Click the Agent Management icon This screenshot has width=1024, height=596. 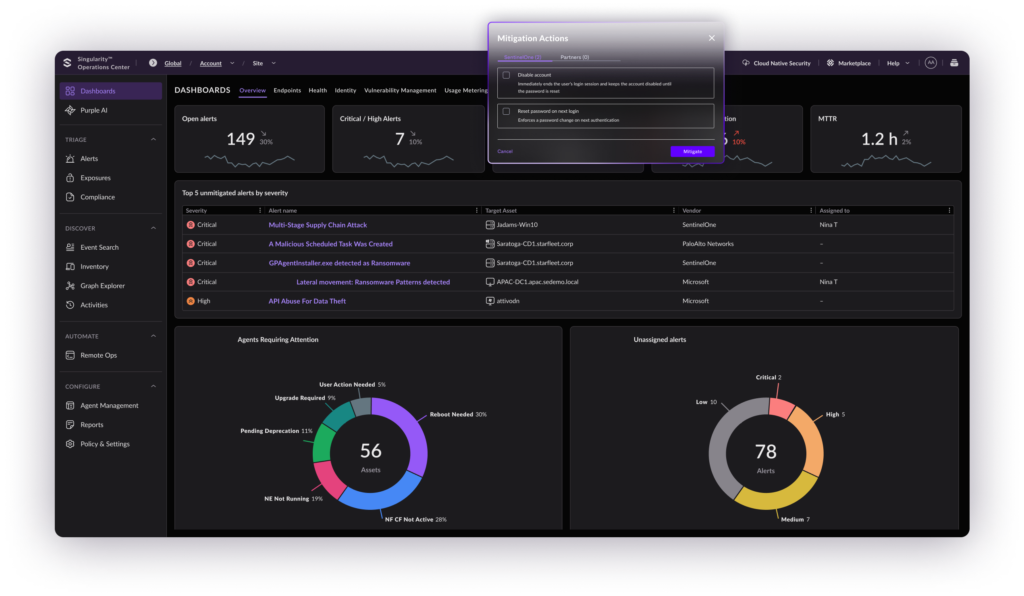point(71,405)
